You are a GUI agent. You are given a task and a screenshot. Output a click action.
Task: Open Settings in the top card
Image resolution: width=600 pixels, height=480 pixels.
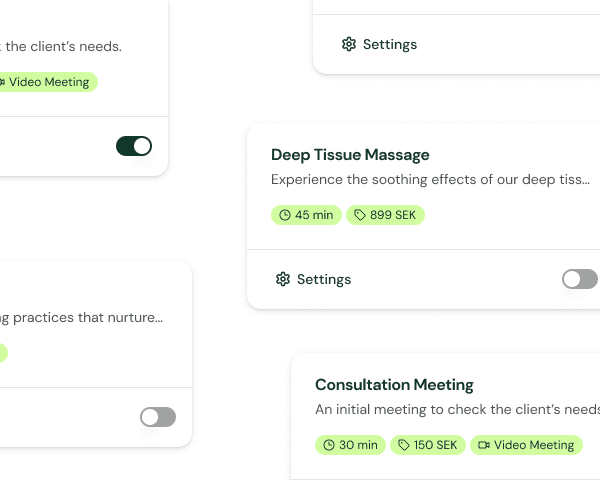(x=389, y=44)
